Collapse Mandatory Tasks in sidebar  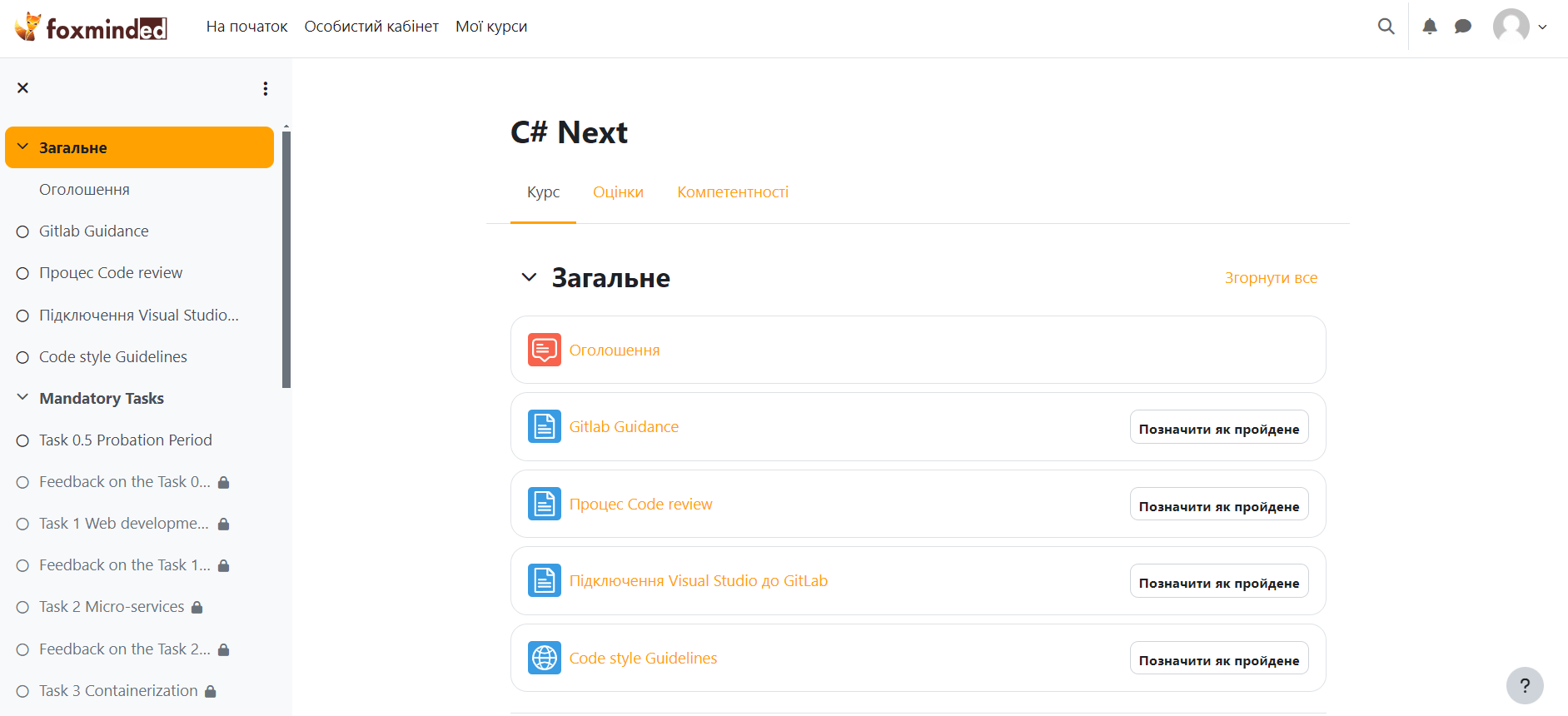tap(22, 398)
